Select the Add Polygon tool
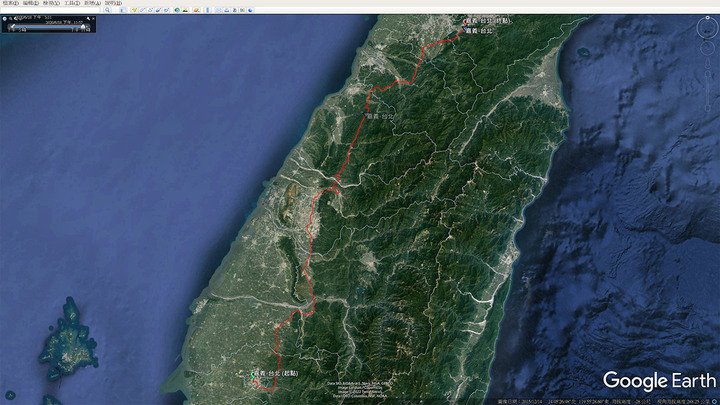This screenshot has height=405, width=720. (142, 10)
